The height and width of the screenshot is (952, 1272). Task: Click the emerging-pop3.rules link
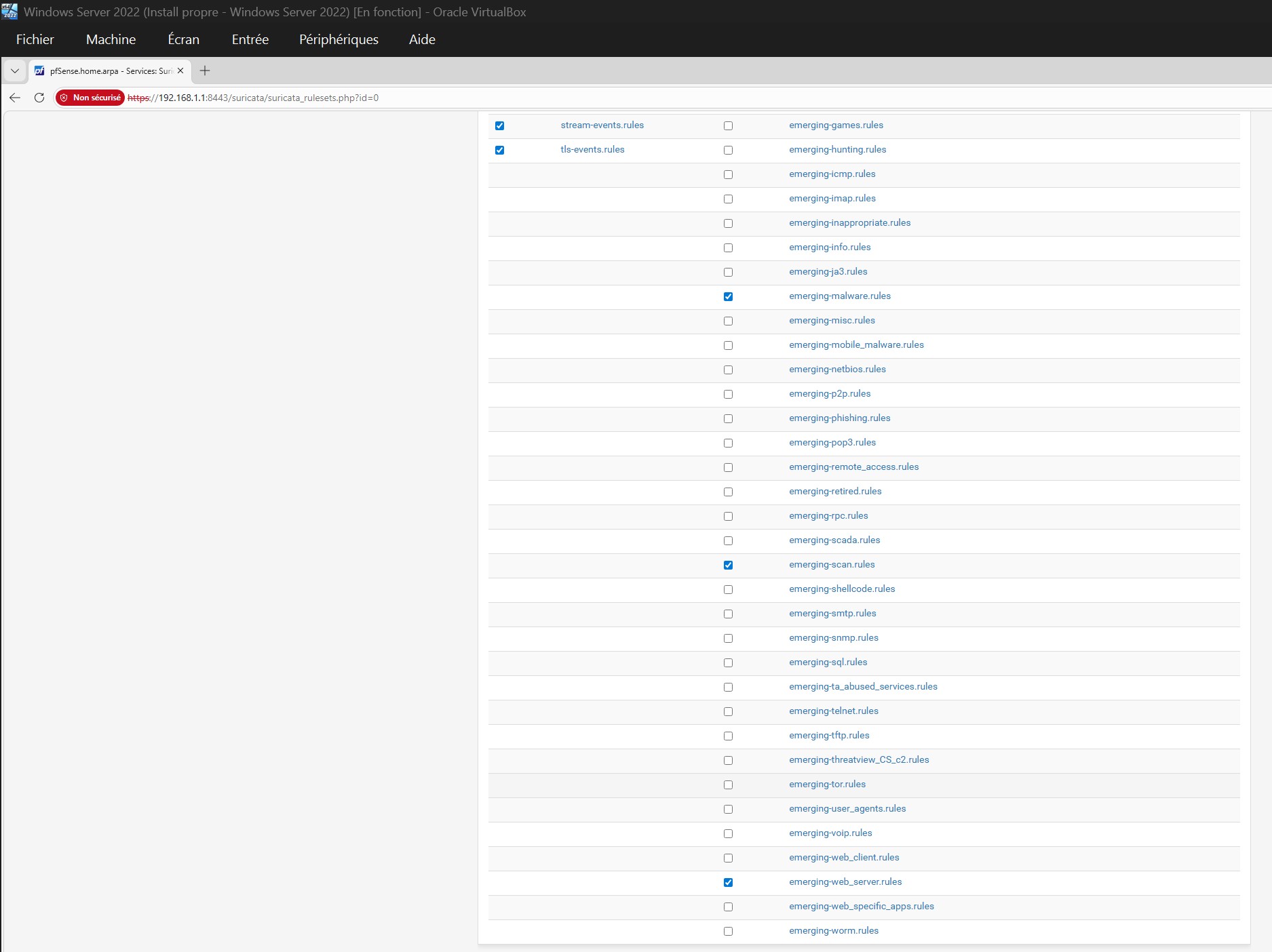coord(832,442)
